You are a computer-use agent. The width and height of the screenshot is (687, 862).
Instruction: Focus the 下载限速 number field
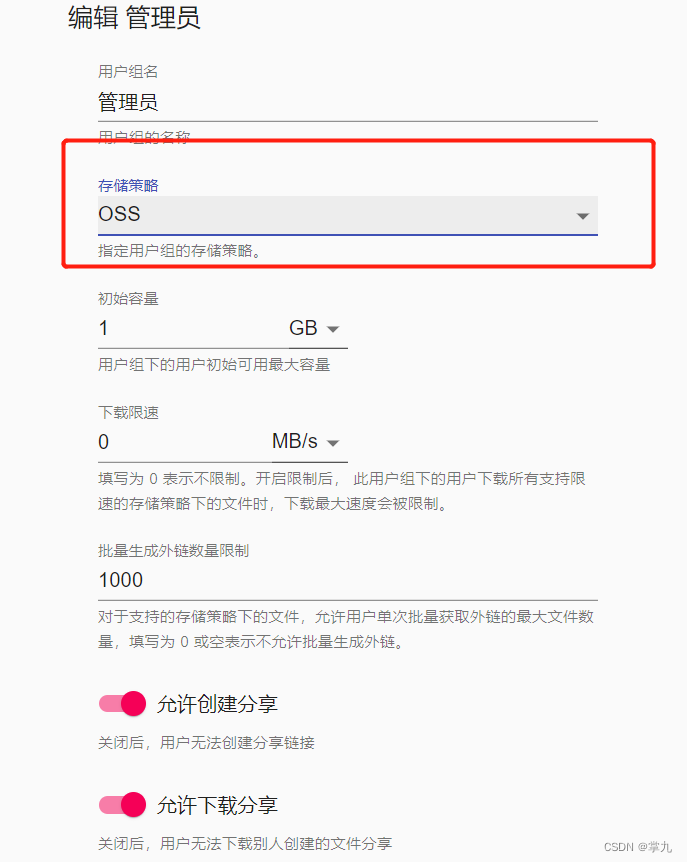point(180,442)
